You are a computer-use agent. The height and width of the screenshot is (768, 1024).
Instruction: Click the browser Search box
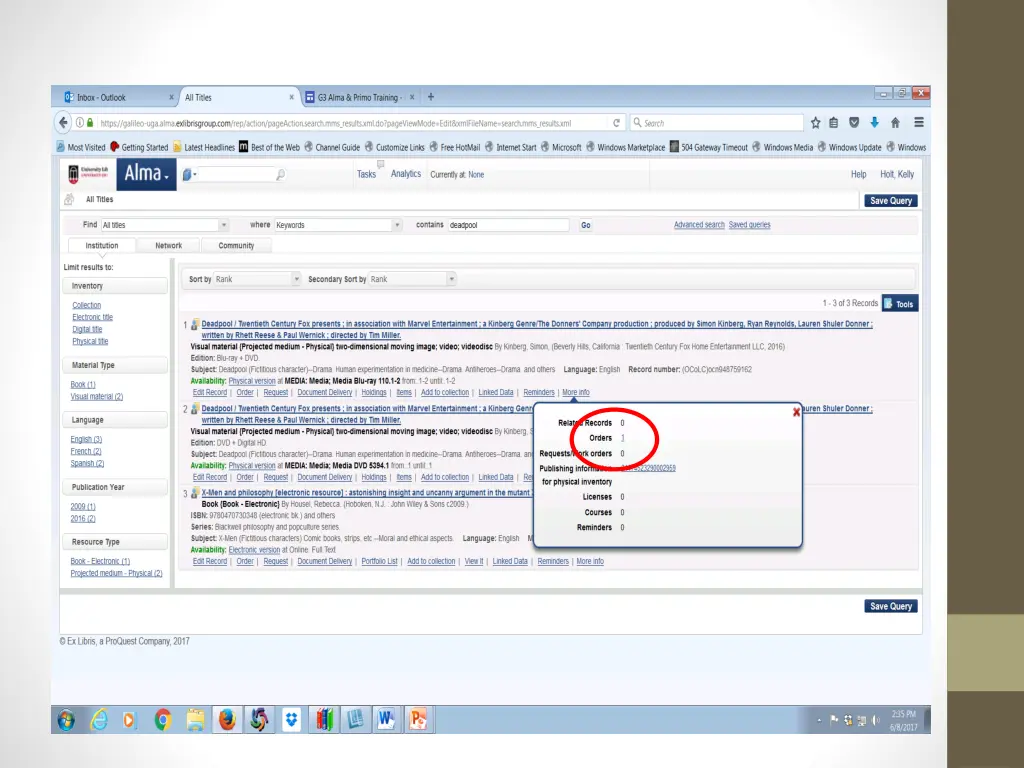pos(717,123)
